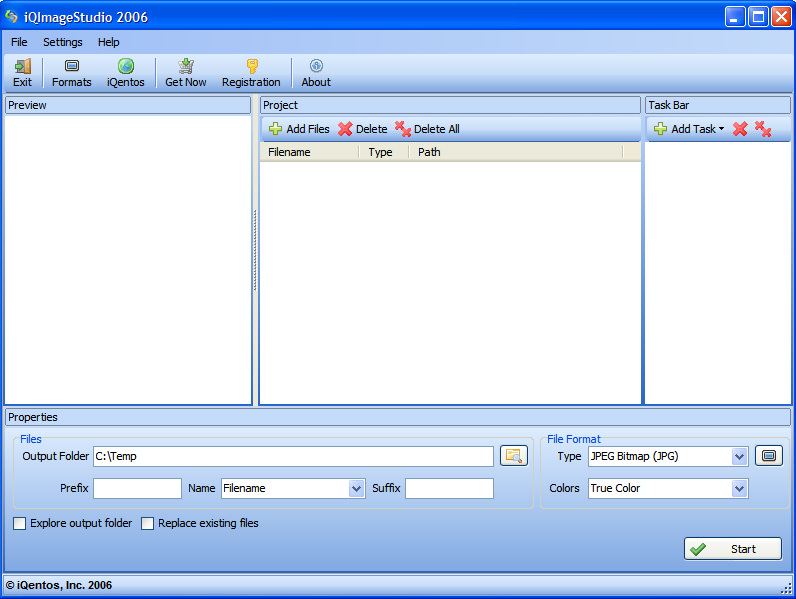Image resolution: width=796 pixels, height=599 pixels.
Task: Click the Suffix input field
Action: pos(449,488)
